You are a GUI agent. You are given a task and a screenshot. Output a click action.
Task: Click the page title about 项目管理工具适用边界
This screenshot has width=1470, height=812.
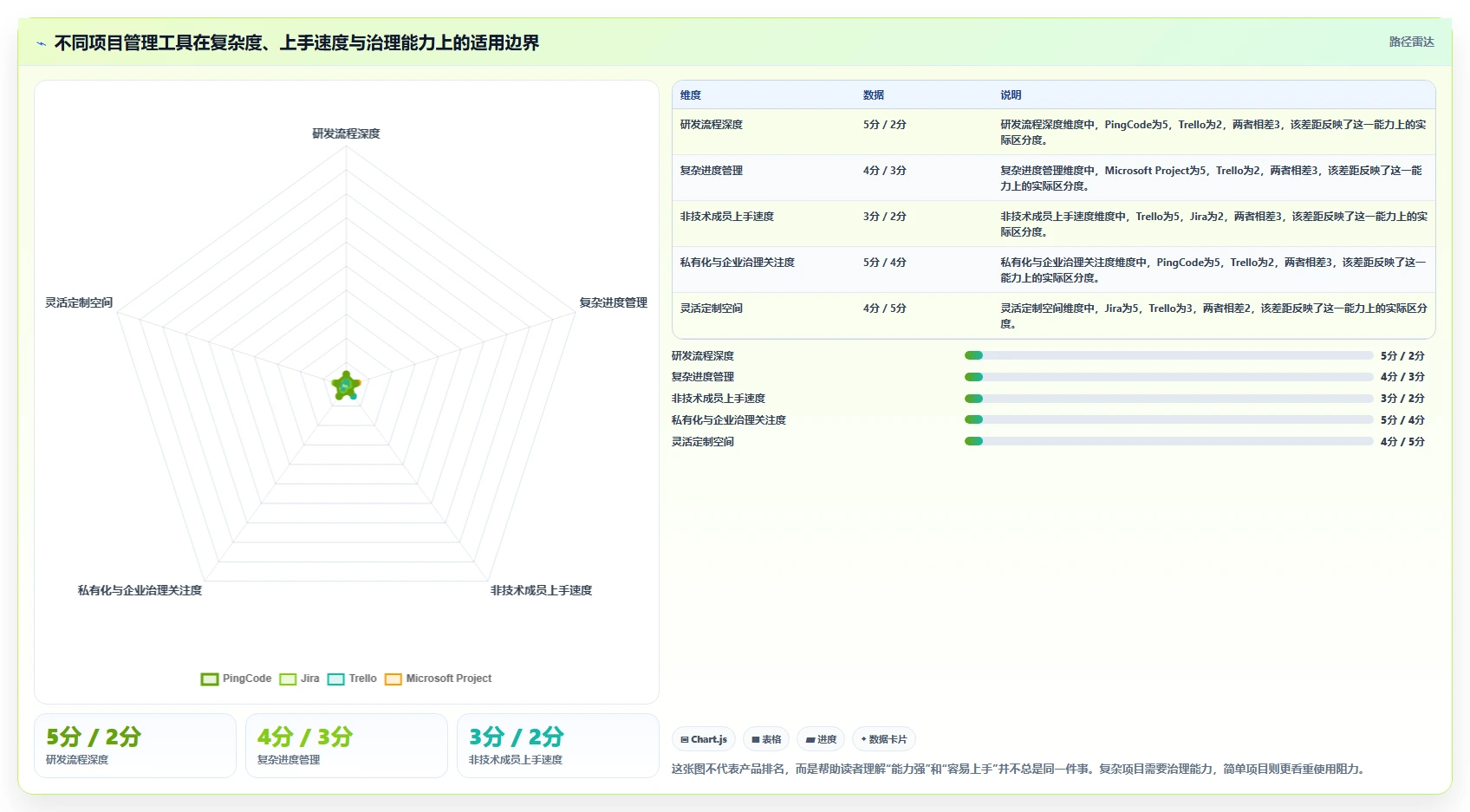pyautogui.click(x=296, y=43)
